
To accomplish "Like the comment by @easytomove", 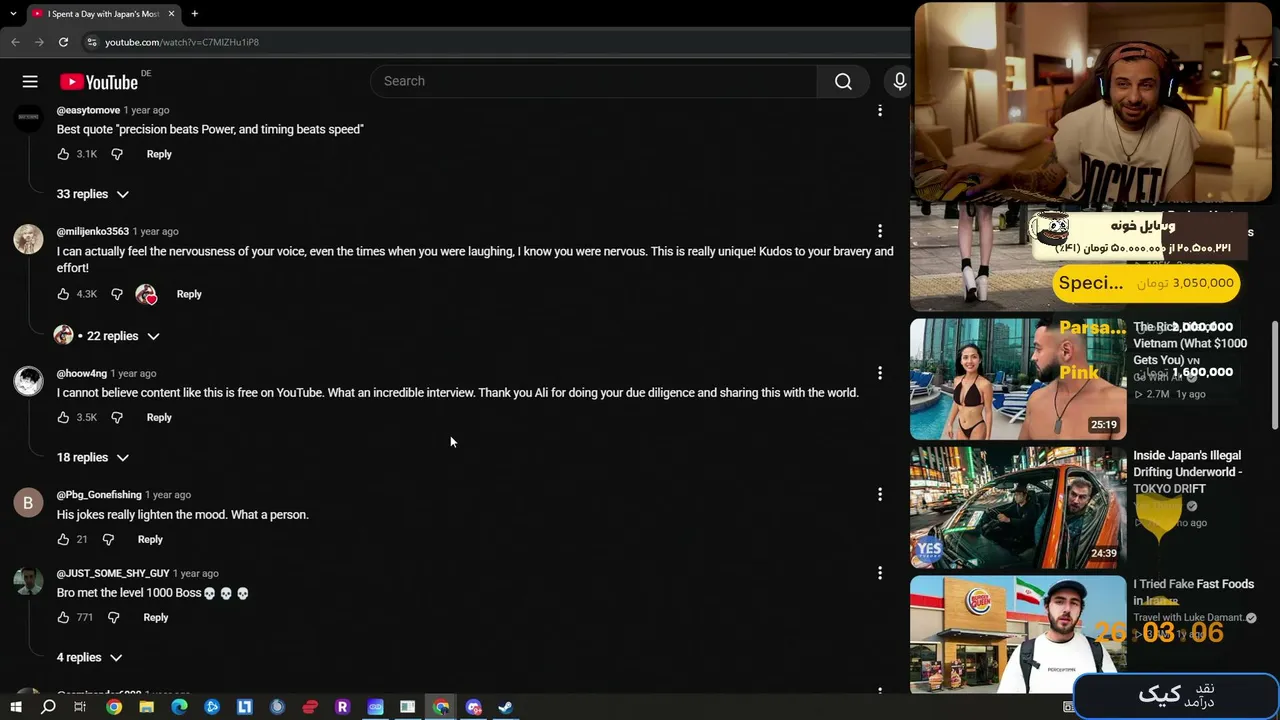I will (63, 154).
